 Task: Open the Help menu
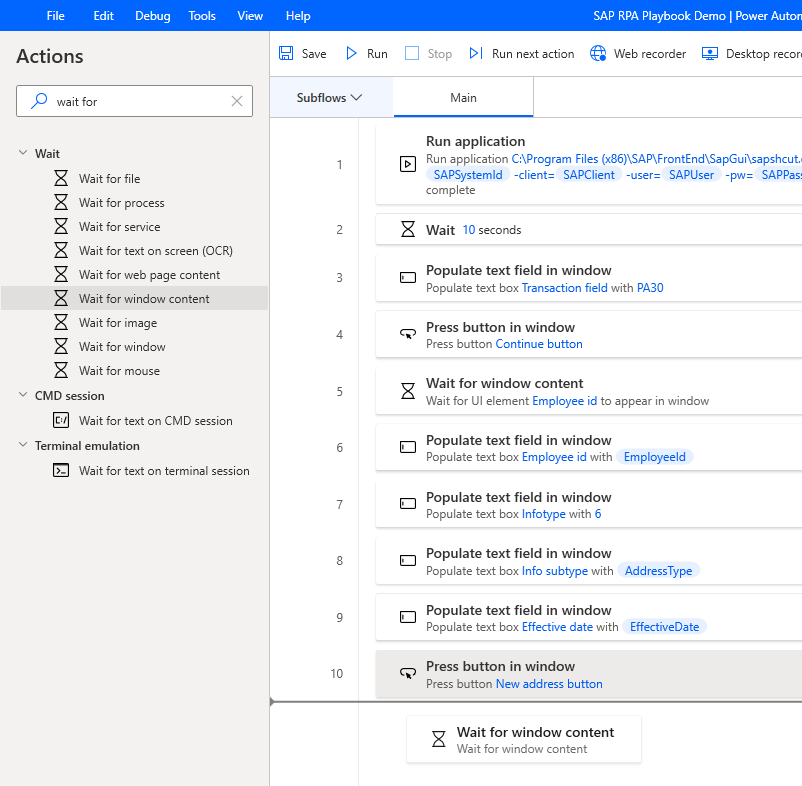(298, 16)
